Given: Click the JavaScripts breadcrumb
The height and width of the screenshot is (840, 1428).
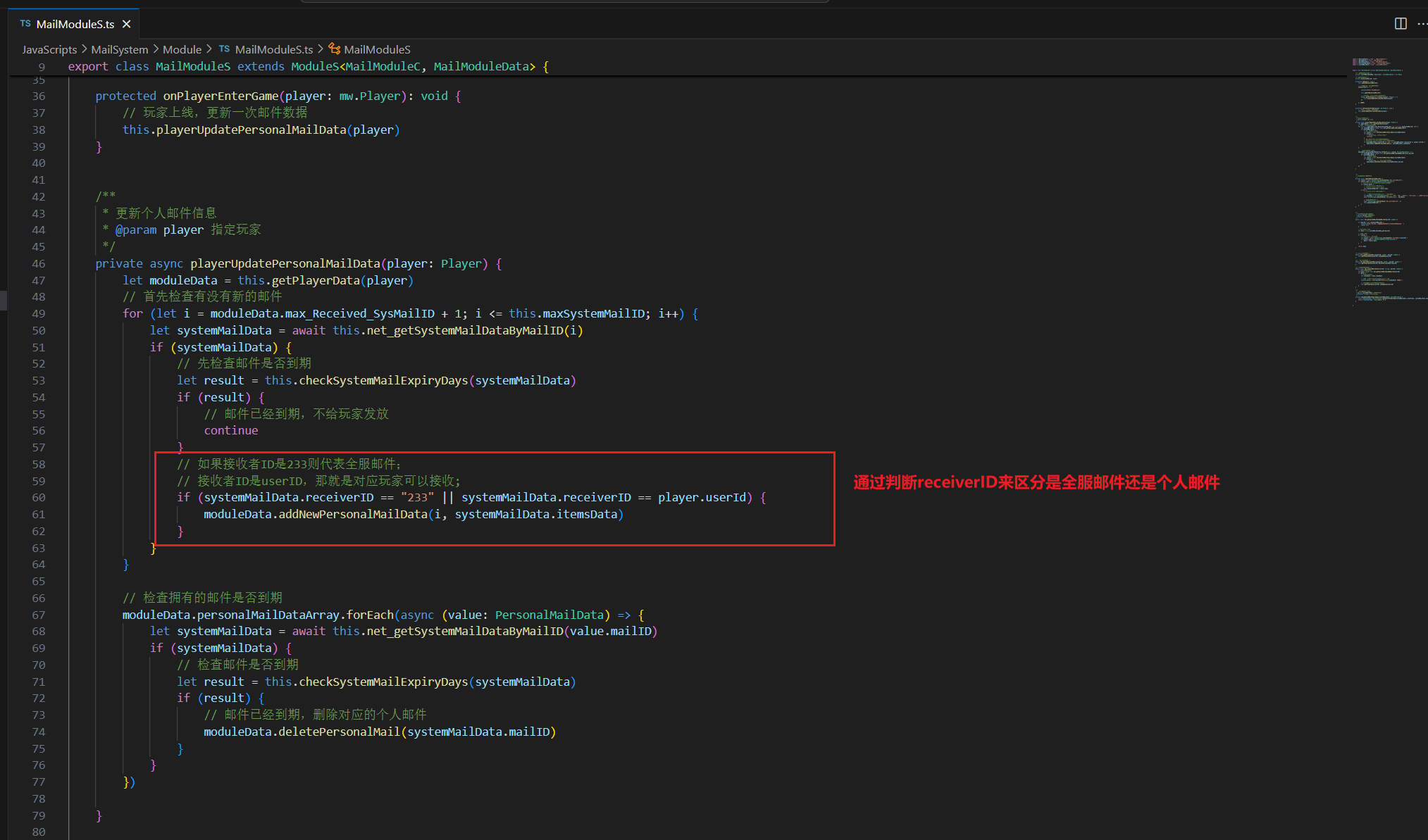Looking at the screenshot, I should tap(49, 49).
